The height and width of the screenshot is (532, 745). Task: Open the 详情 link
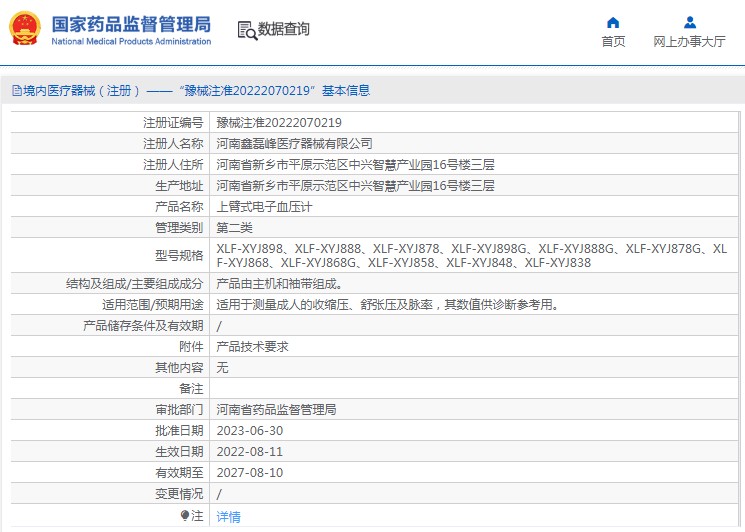(x=229, y=517)
